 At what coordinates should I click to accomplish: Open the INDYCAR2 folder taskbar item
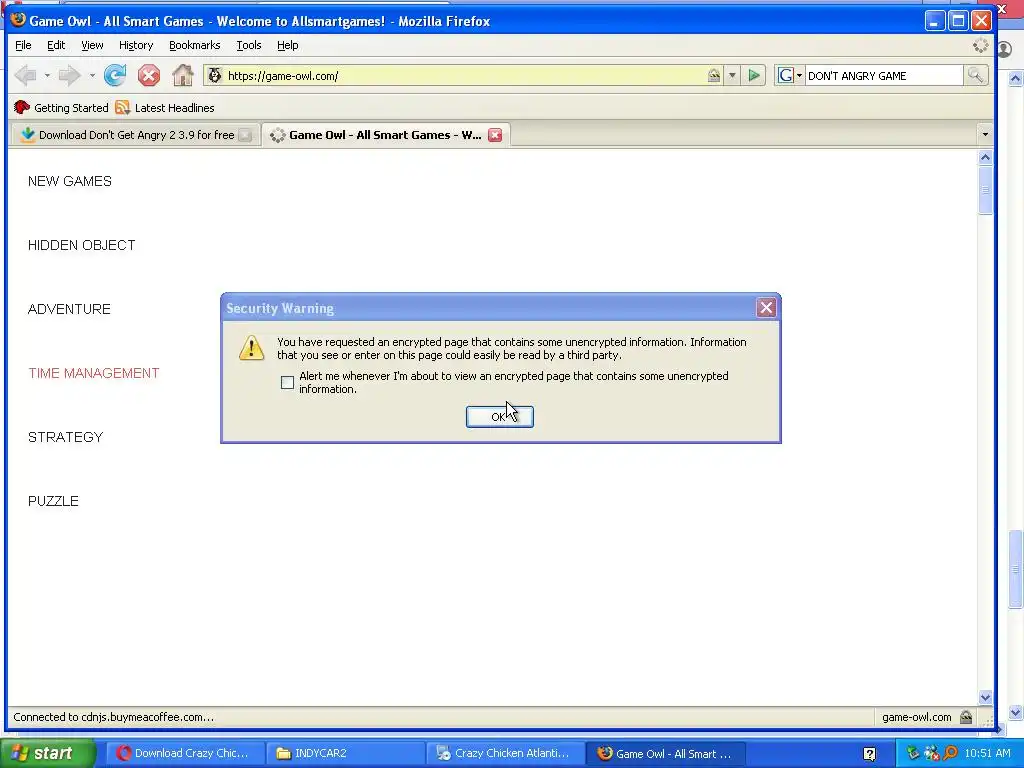point(345,754)
